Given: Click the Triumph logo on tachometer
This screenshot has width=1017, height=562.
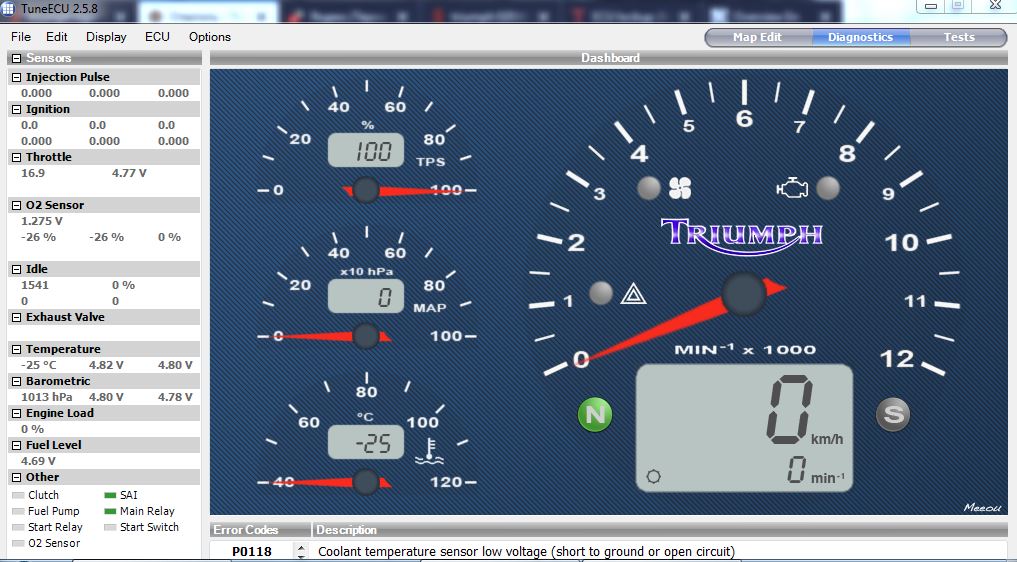Looking at the screenshot, I should coord(741,233).
